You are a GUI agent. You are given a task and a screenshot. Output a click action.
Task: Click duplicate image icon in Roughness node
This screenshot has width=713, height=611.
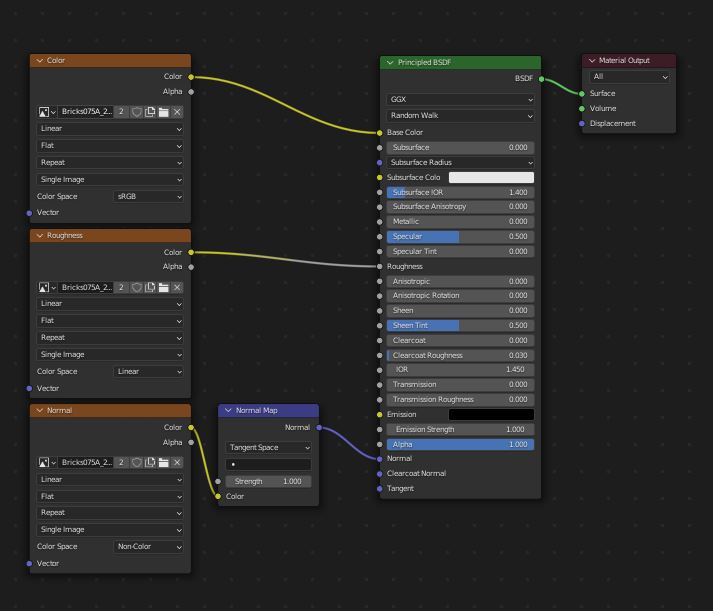[150, 287]
